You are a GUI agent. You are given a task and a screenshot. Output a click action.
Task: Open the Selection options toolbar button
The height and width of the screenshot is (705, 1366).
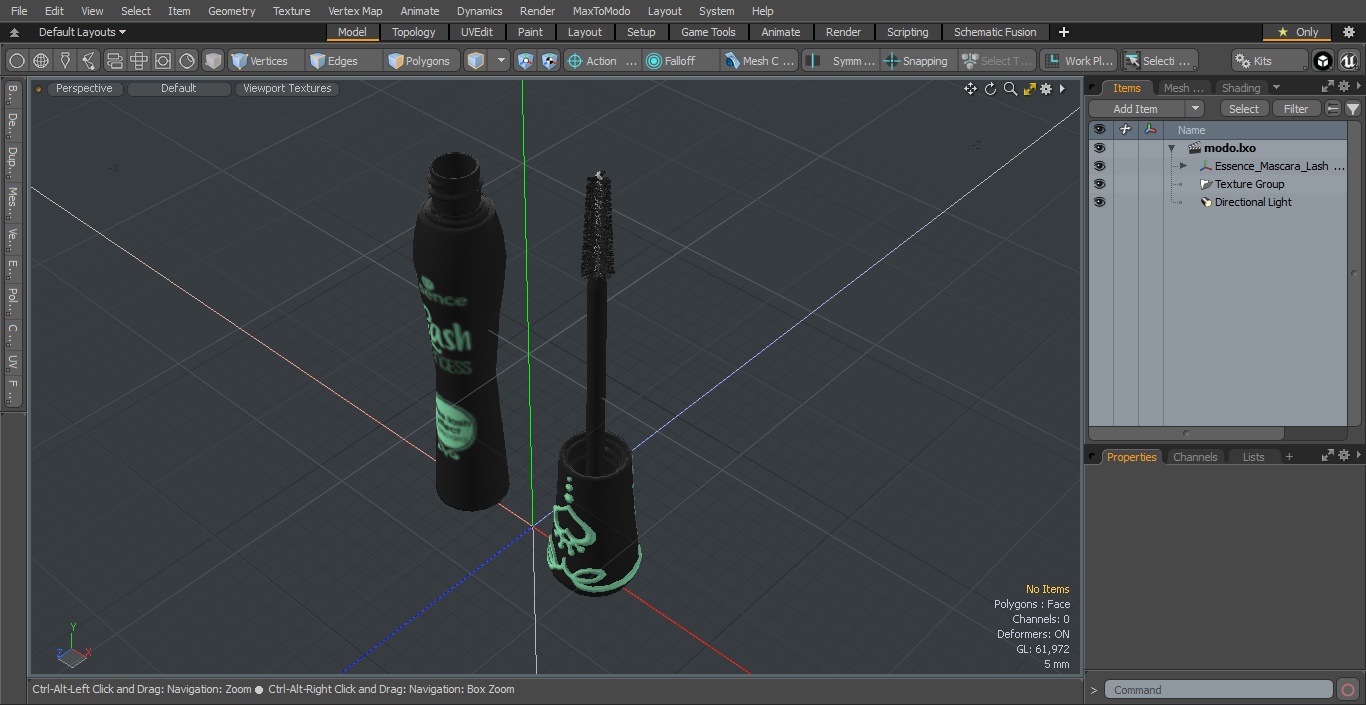(x=1158, y=61)
